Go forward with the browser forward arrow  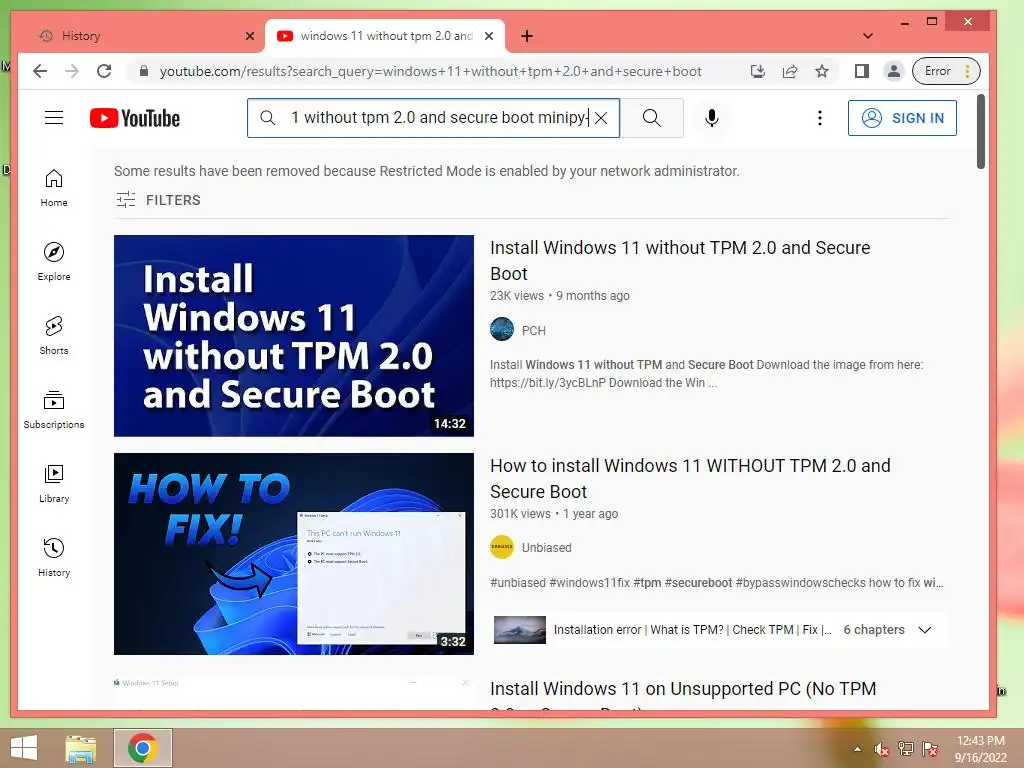[x=72, y=71]
